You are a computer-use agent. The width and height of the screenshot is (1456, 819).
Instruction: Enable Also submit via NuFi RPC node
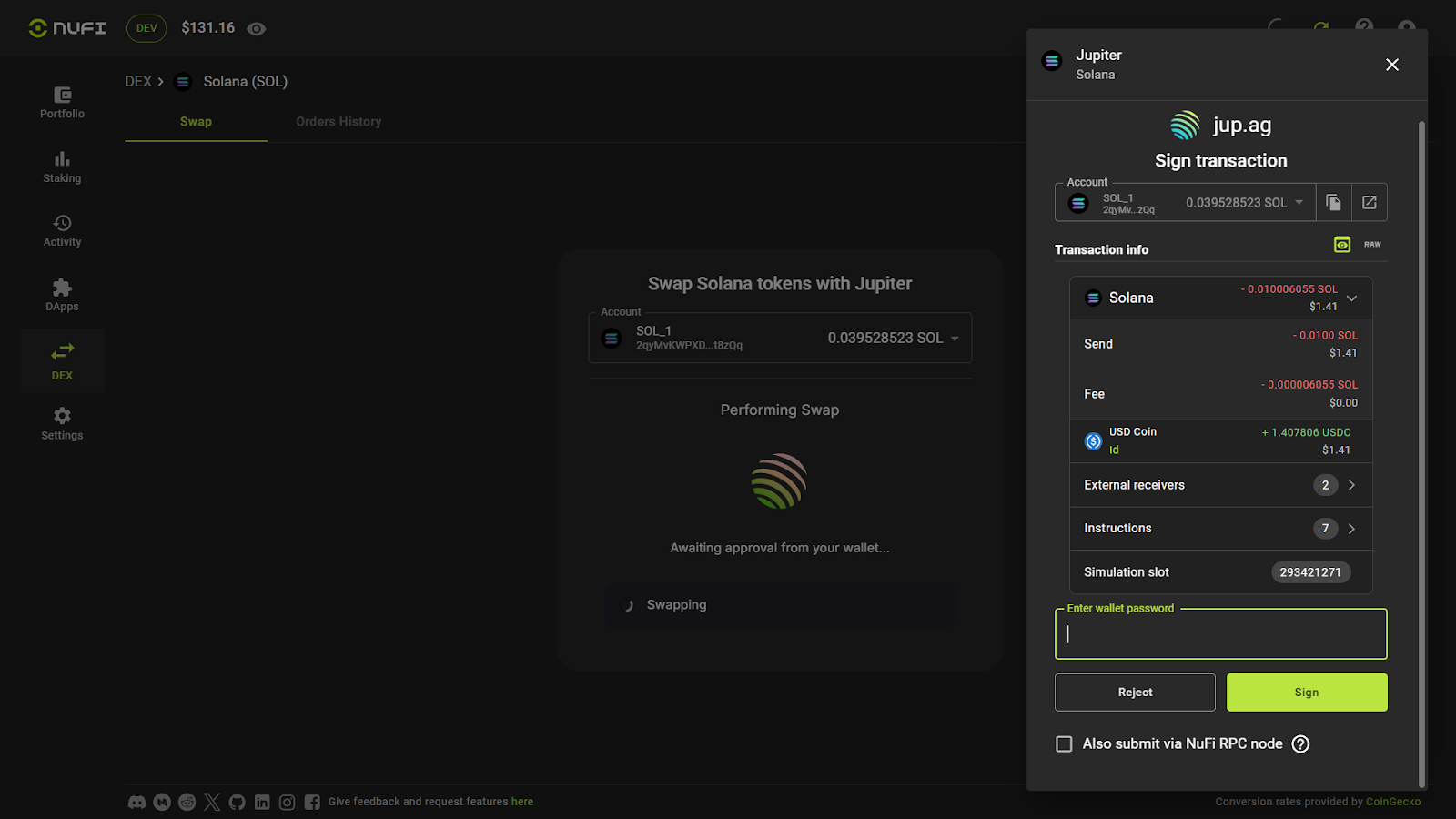pyautogui.click(x=1064, y=744)
